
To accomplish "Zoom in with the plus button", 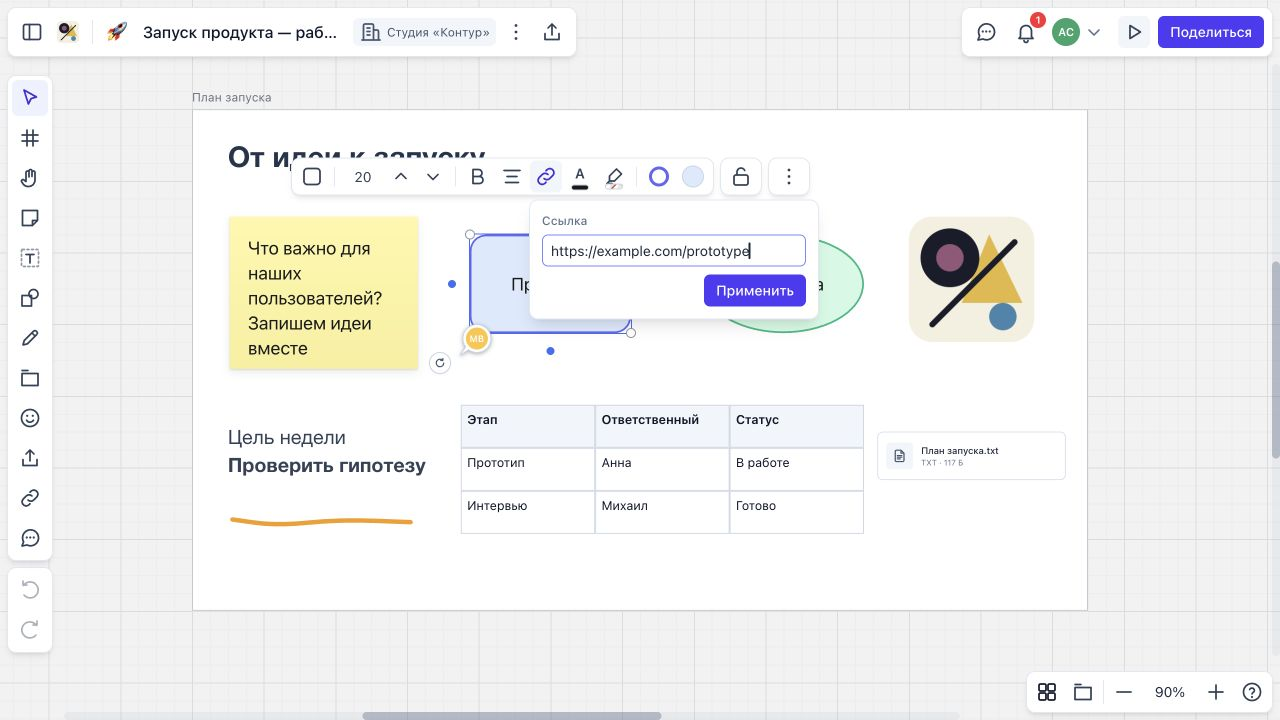I will pyautogui.click(x=1216, y=692).
